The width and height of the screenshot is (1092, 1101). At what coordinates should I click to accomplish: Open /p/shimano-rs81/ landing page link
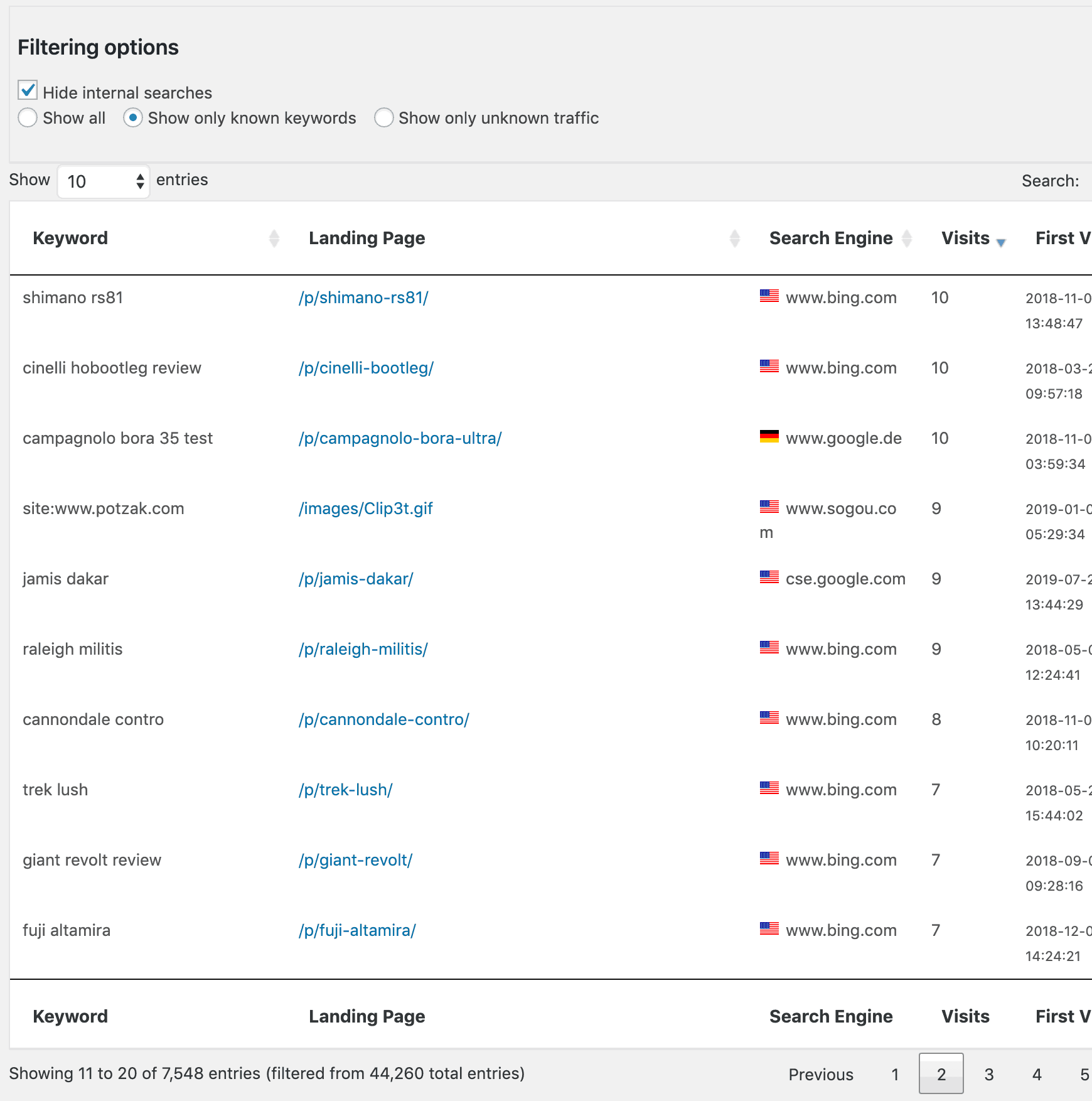click(363, 298)
